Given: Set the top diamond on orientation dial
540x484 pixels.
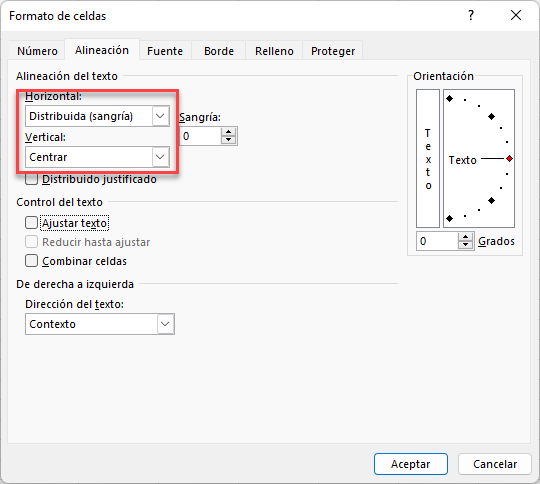Looking at the screenshot, I should (449, 99).
